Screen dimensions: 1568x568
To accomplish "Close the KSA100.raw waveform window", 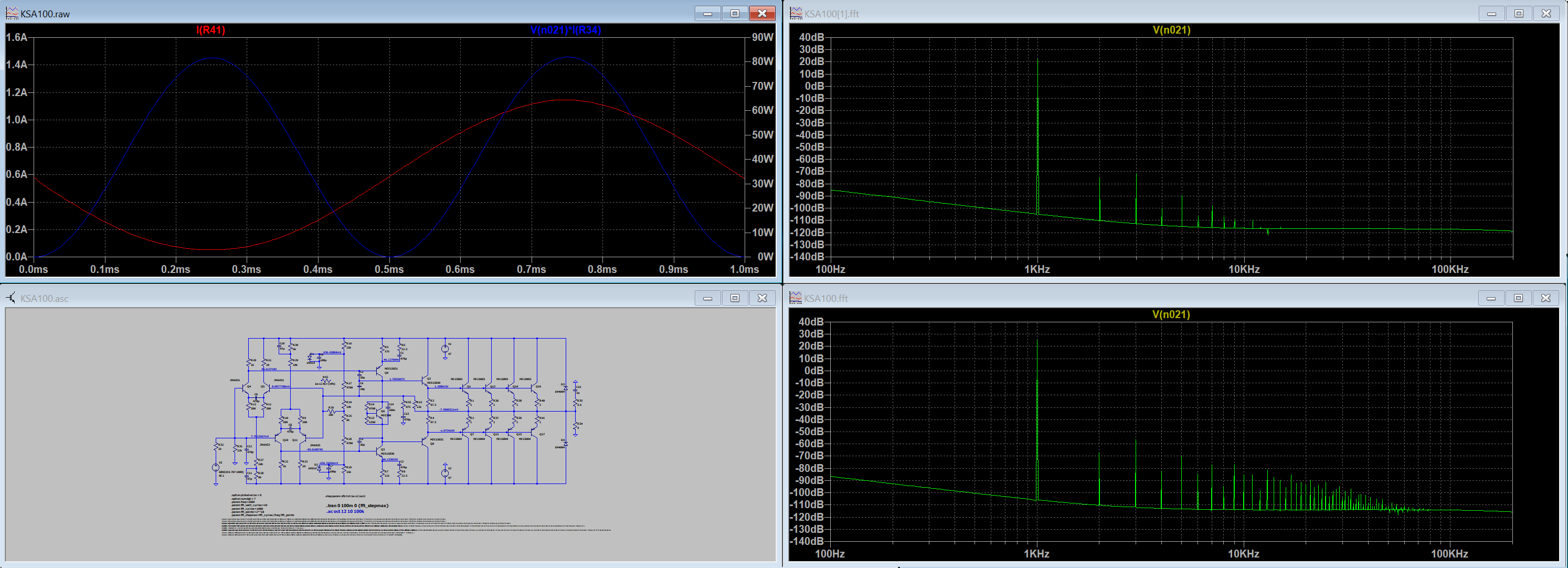I will click(x=761, y=14).
